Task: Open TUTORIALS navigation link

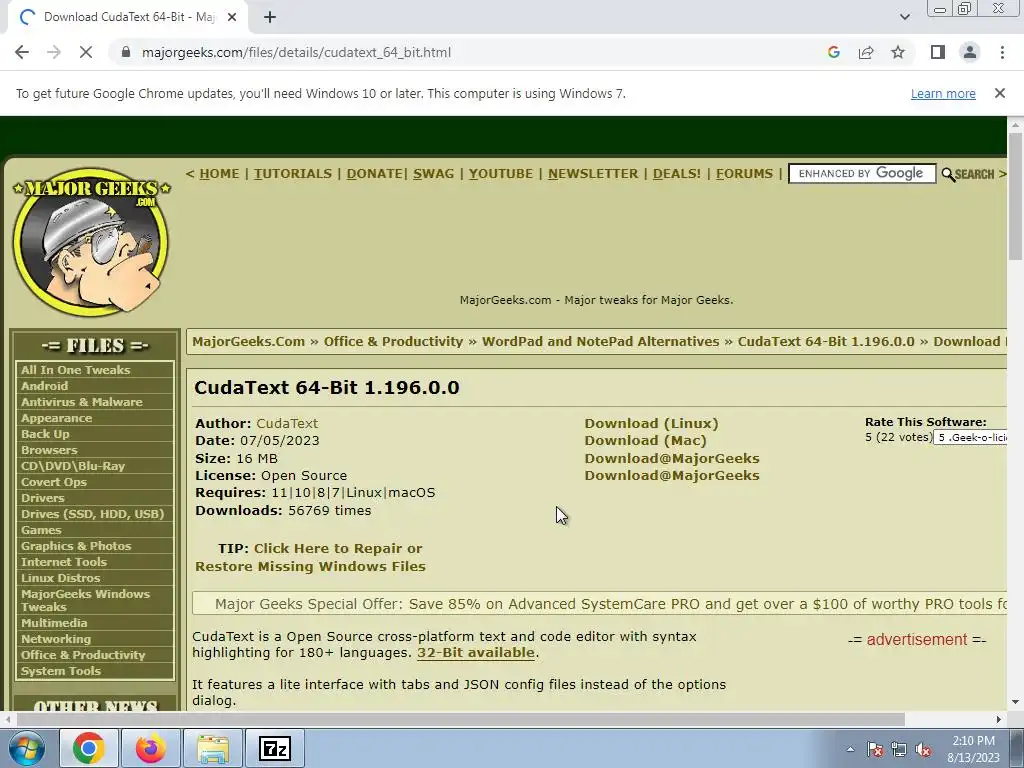Action: pyautogui.click(x=293, y=174)
